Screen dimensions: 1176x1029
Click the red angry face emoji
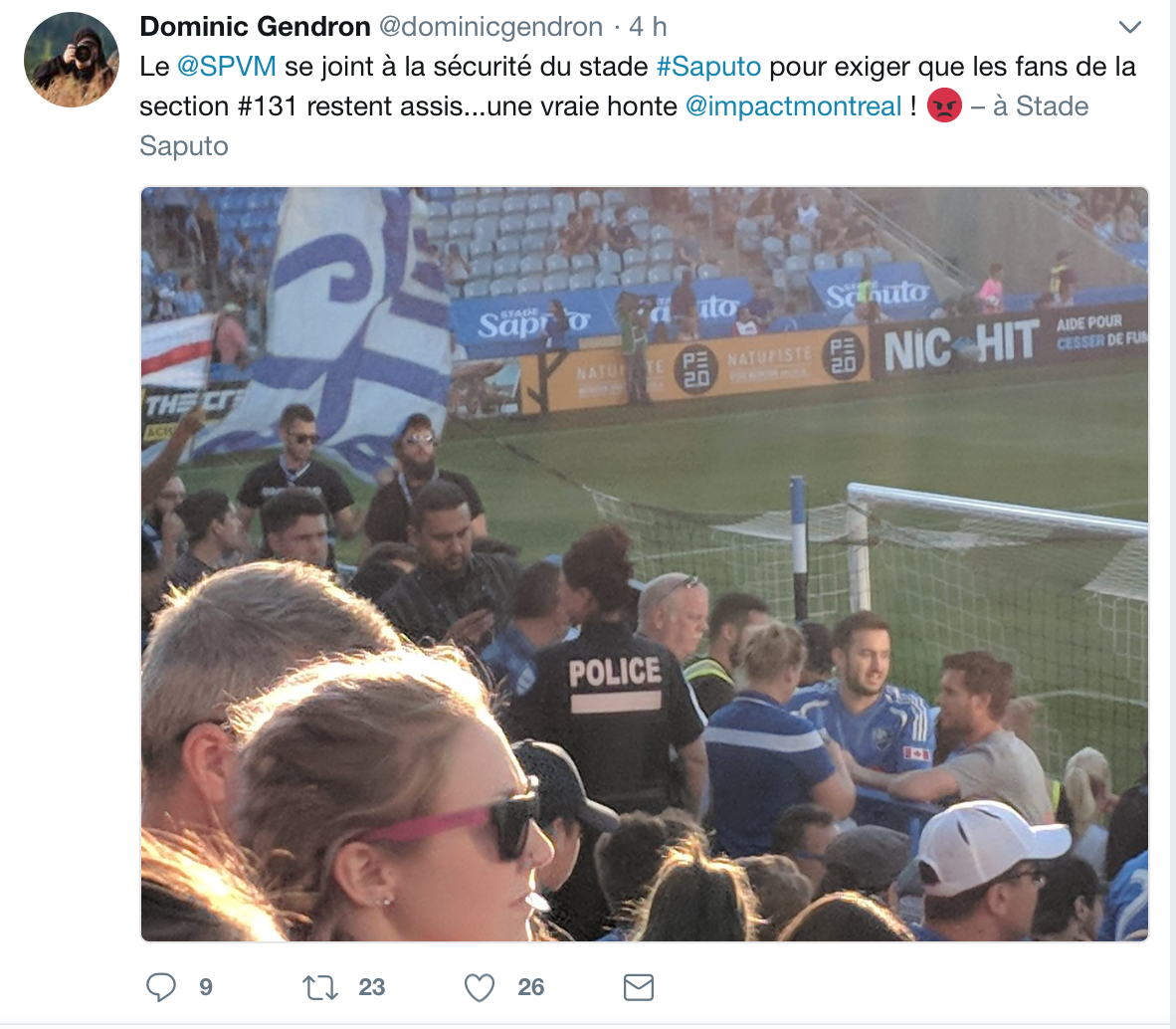click(x=944, y=105)
